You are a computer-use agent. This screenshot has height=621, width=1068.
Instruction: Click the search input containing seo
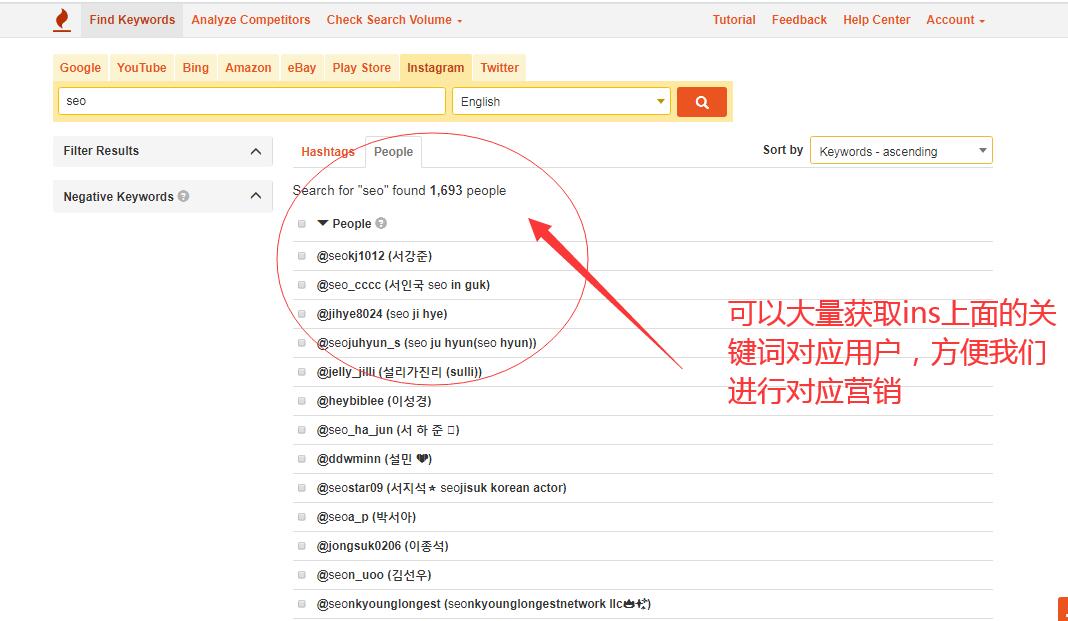pyautogui.click(x=250, y=101)
